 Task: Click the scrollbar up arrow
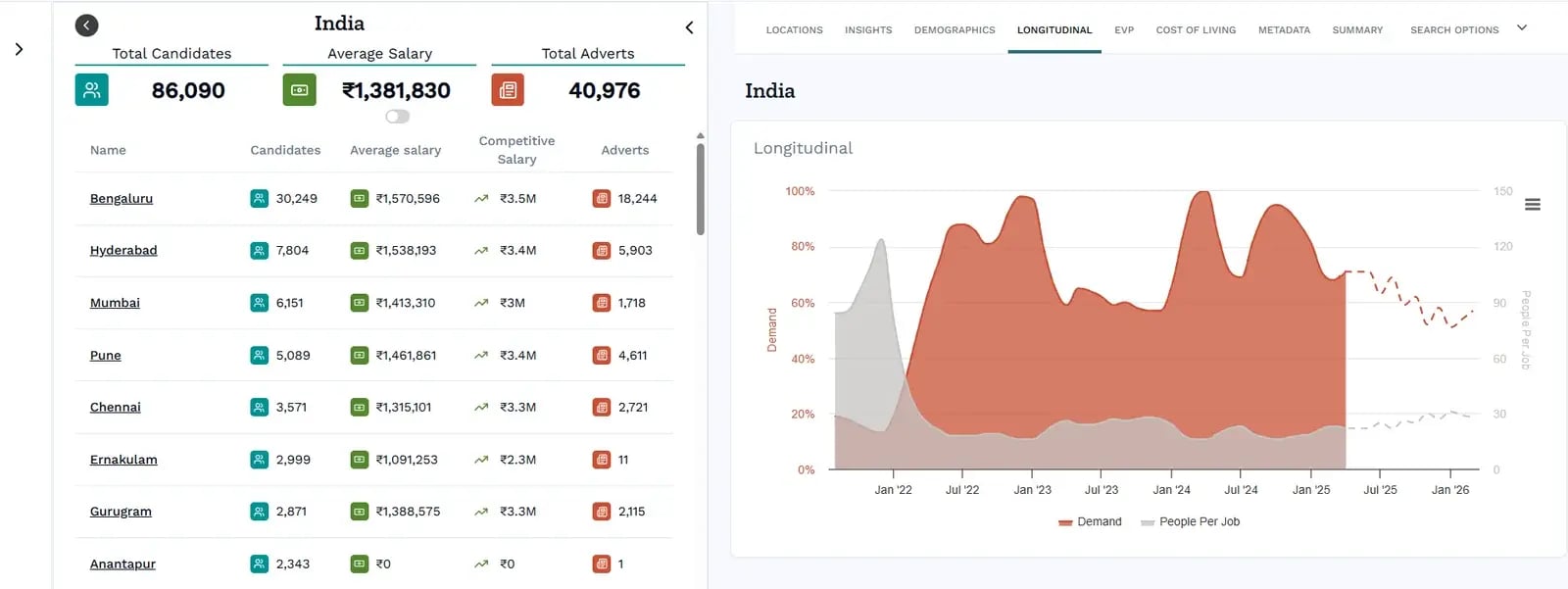(700, 136)
